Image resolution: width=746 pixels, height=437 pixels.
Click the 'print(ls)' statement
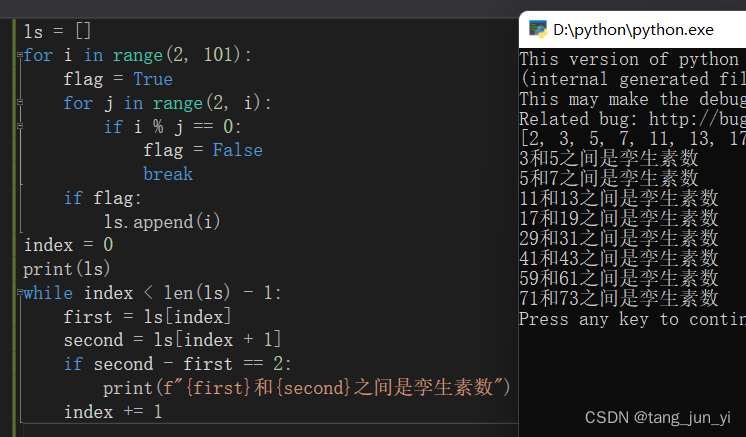67,269
